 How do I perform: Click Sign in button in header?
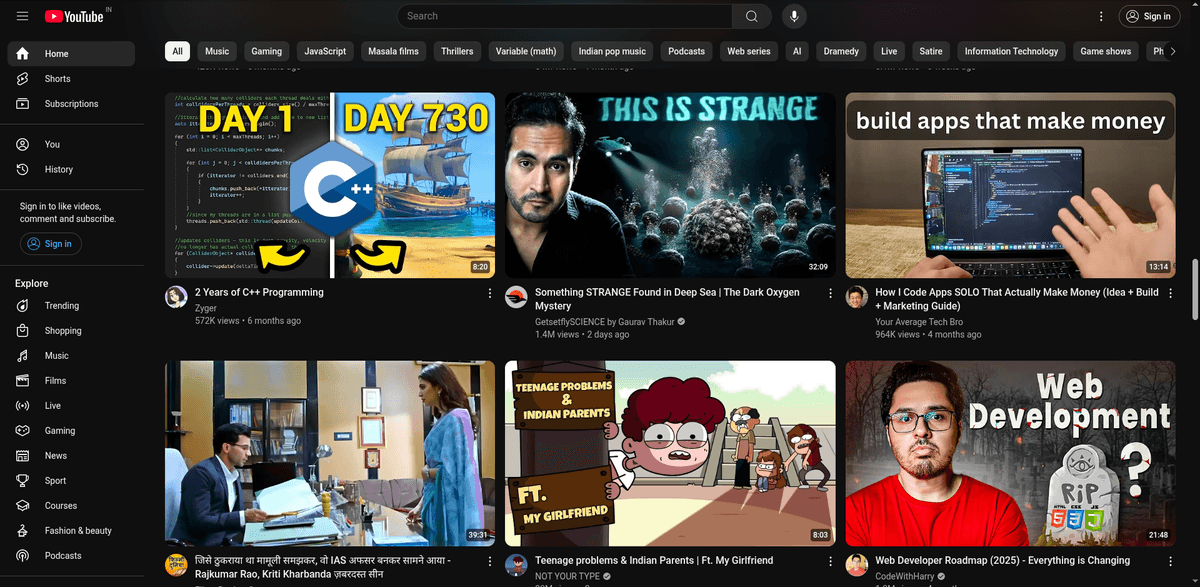coord(1147,16)
